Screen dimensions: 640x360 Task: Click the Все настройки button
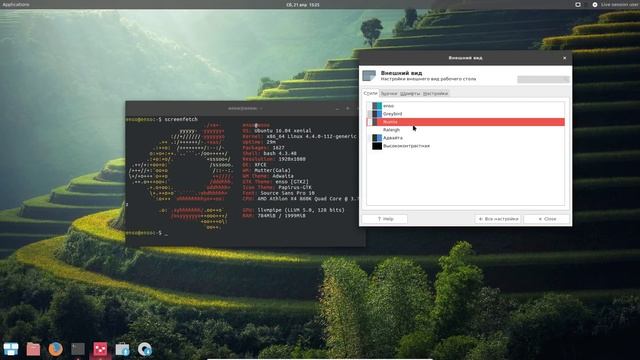[x=498, y=219]
